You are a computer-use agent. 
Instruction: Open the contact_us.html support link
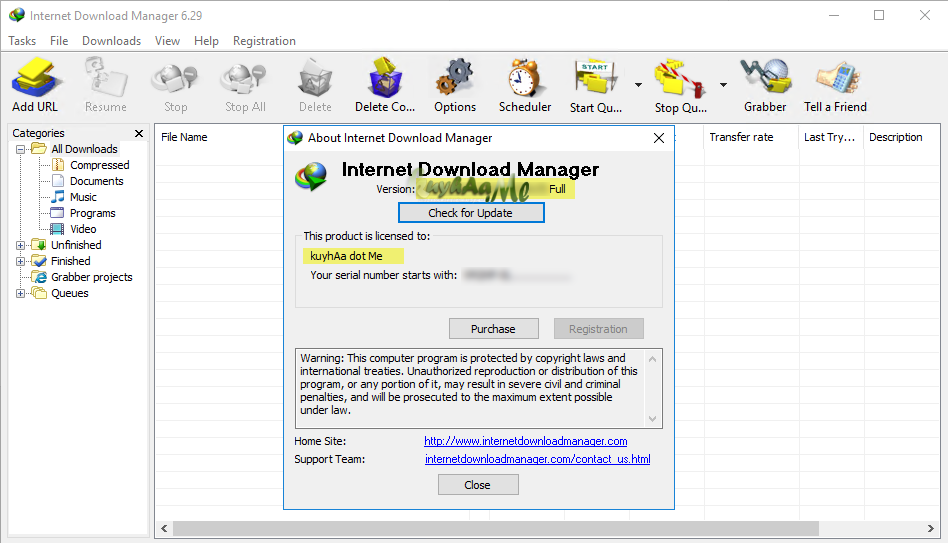point(537,459)
